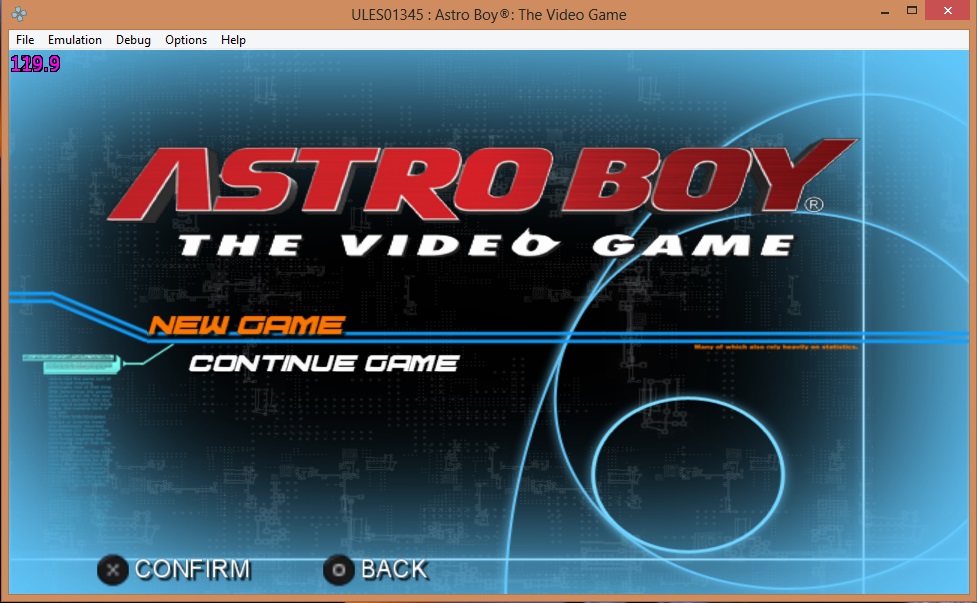This screenshot has height=603, width=977.
Task: Choose CONTINUE GAME
Action: 323,363
